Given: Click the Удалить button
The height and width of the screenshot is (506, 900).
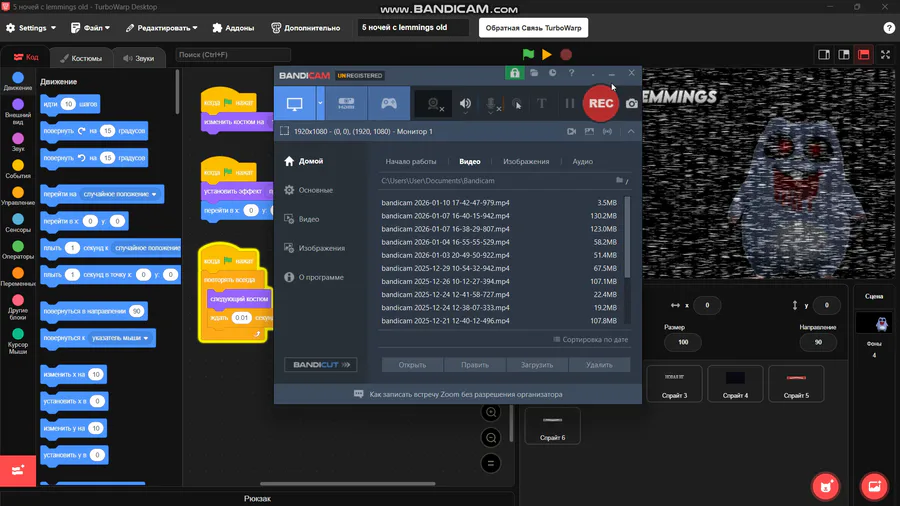Looking at the screenshot, I should [599, 365].
